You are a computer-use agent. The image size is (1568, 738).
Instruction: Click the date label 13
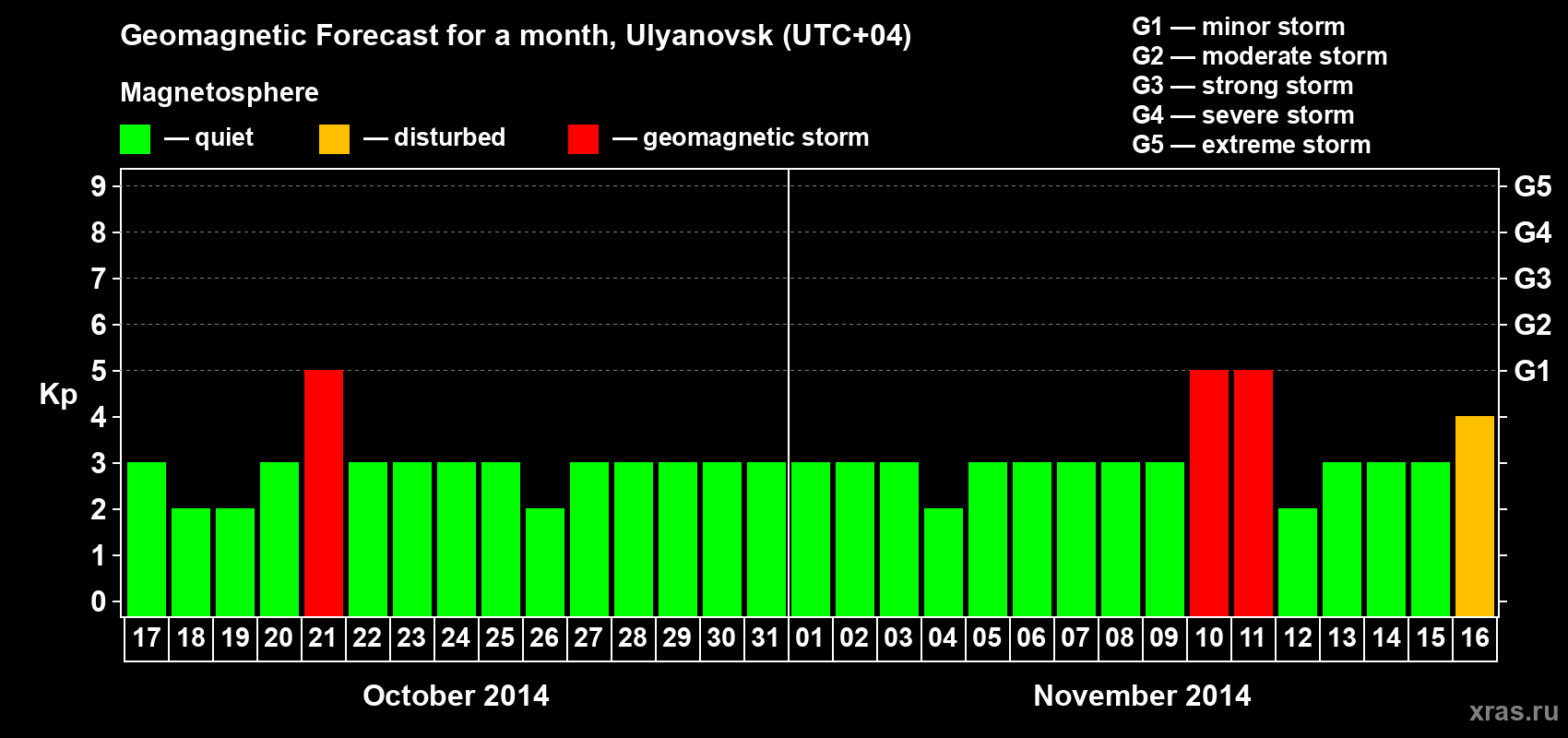pyautogui.click(x=1342, y=638)
